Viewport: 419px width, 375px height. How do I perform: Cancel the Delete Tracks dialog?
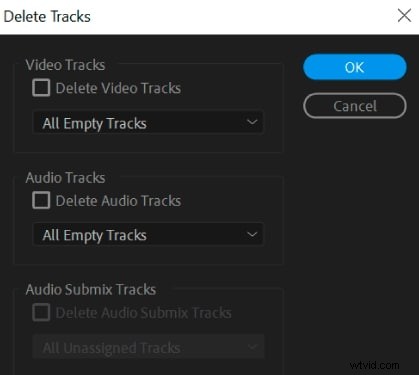(x=355, y=106)
